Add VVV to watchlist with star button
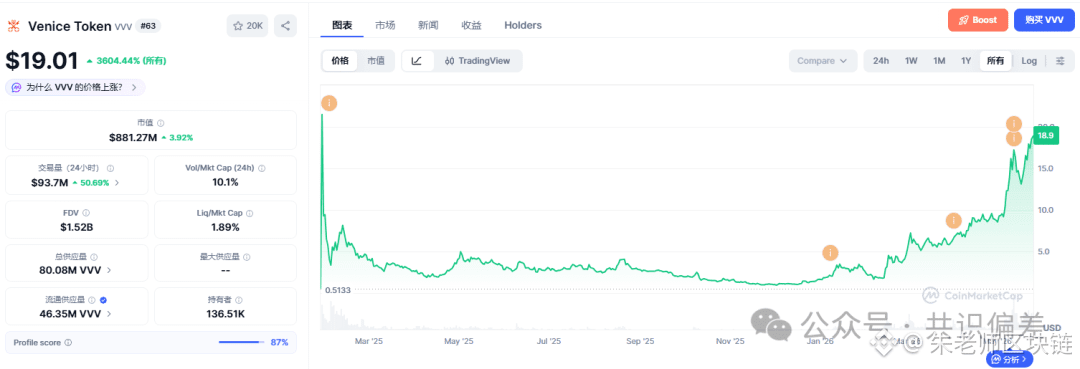Screen dimensions: 1080x369 (247, 26)
